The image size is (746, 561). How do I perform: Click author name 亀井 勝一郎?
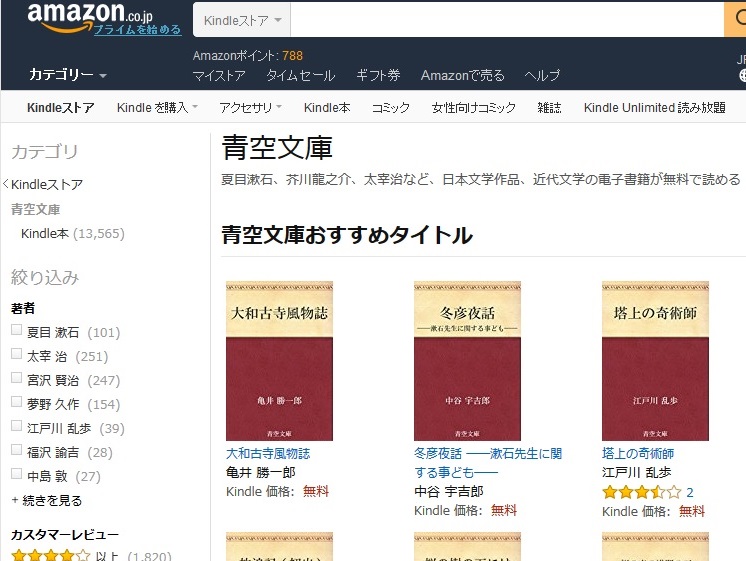click(x=261, y=472)
